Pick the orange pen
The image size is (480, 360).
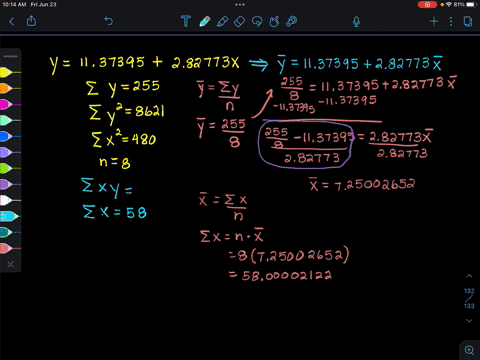[x=10, y=88]
